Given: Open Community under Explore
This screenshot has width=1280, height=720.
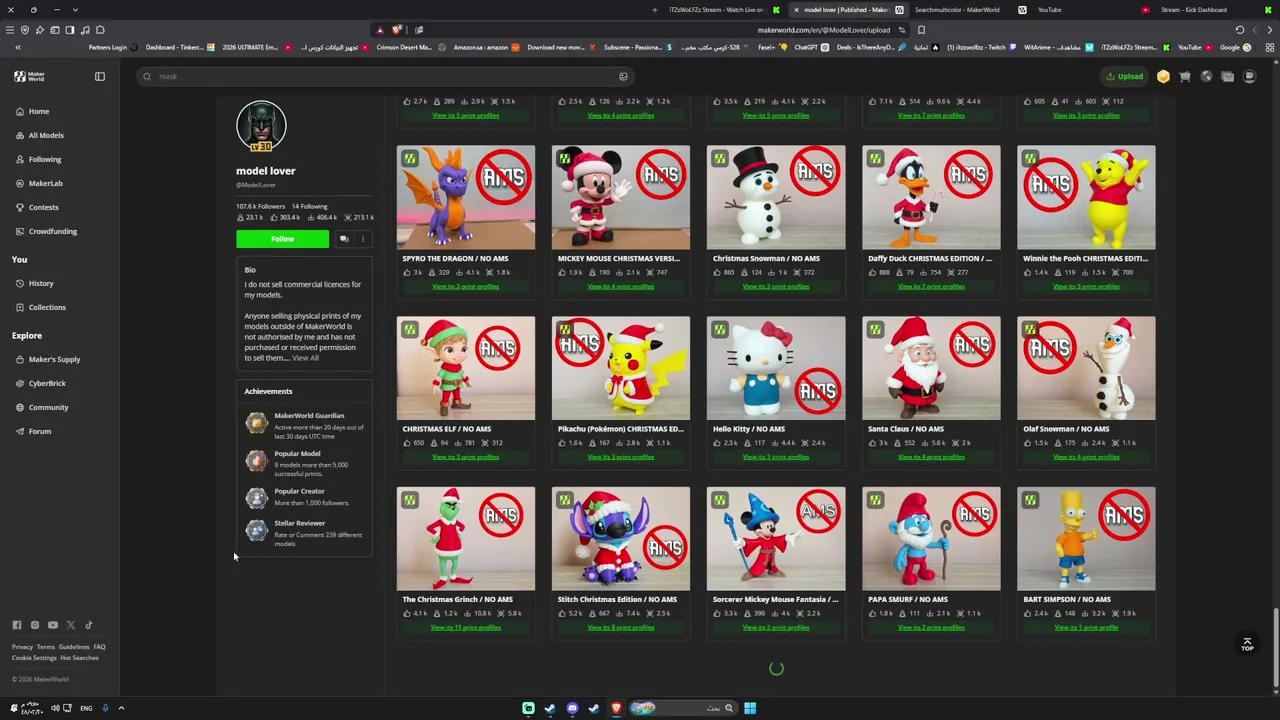Looking at the screenshot, I should (48, 407).
